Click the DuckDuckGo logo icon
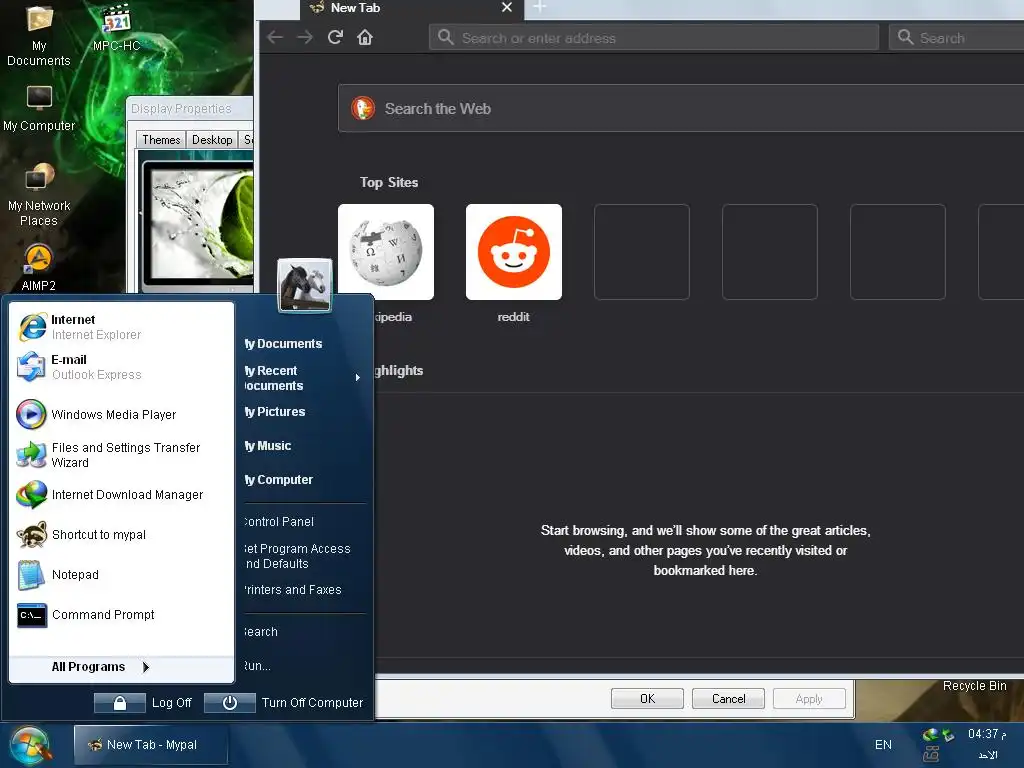Viewport: 1024px width, 768px height. (362, 108)
